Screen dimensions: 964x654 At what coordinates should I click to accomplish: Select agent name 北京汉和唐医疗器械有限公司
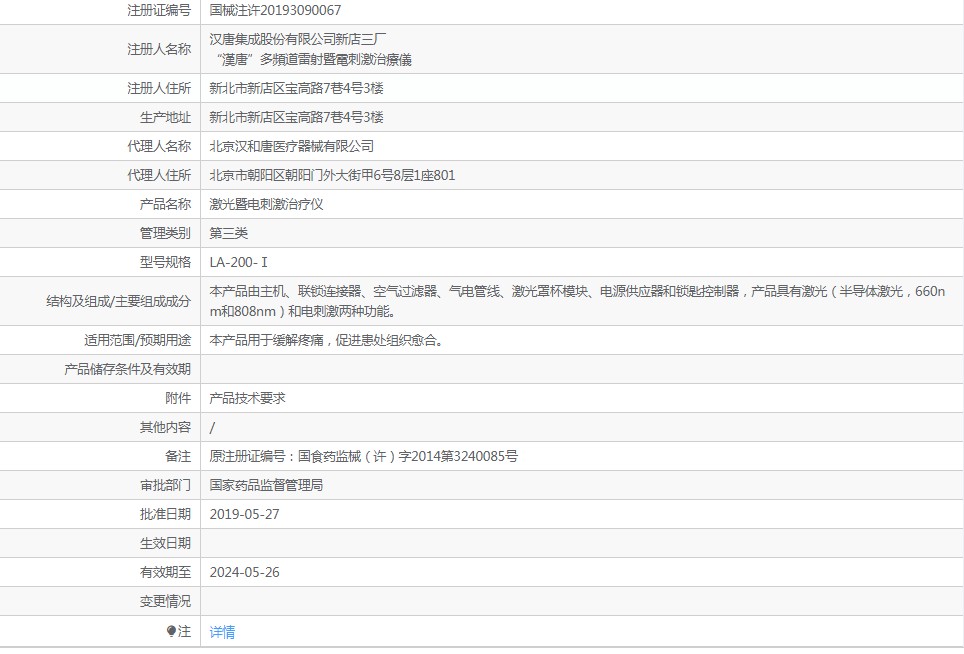pyautogui.click(x=291, y=146)
